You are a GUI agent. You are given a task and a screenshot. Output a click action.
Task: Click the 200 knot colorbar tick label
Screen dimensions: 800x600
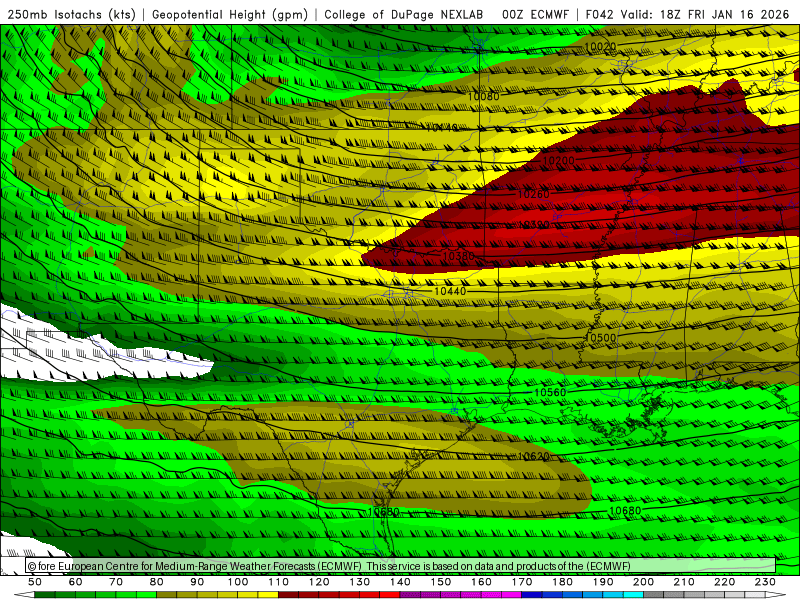click(644, 582)
